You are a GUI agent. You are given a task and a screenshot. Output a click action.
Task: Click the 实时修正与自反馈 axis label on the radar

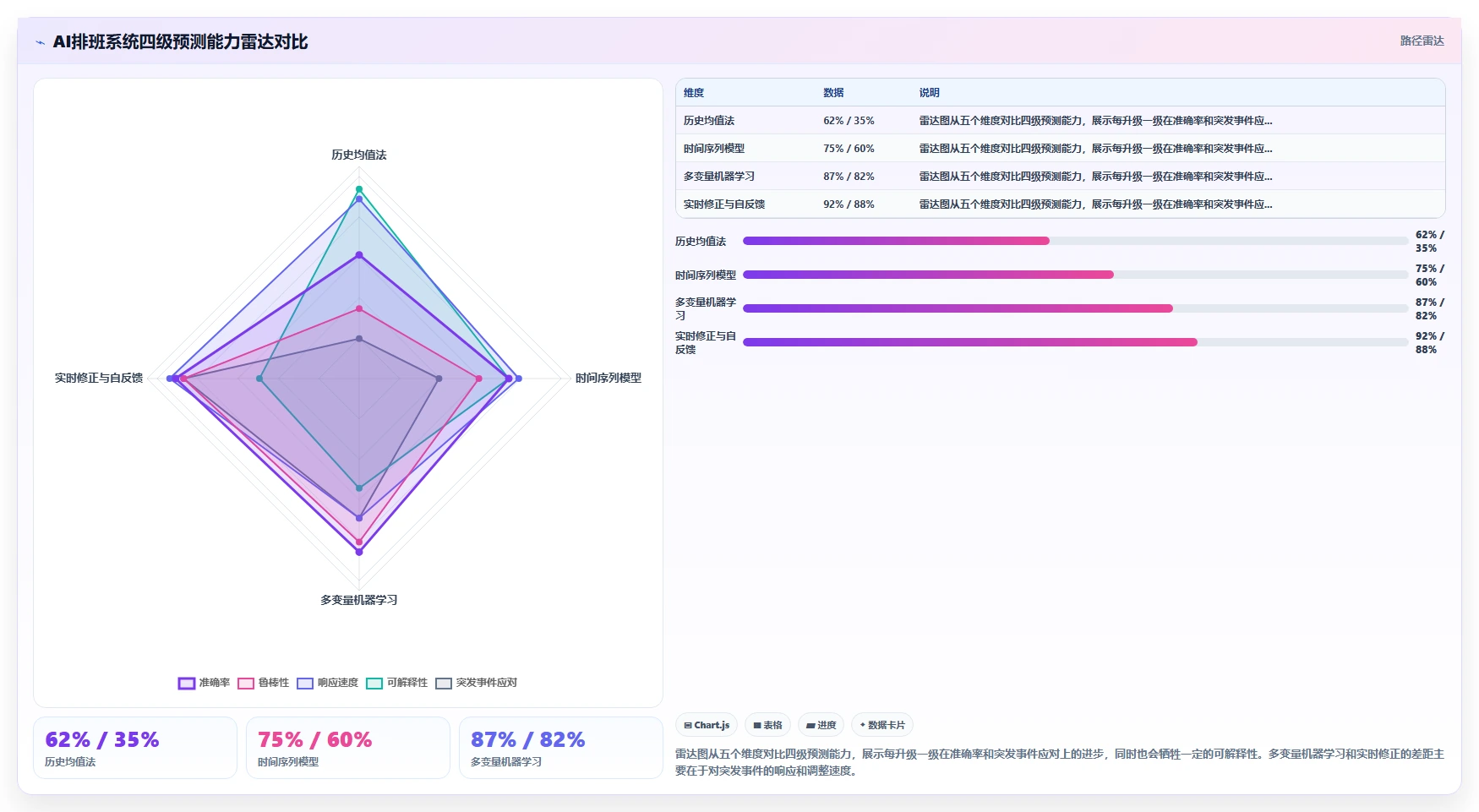[99, 378]
